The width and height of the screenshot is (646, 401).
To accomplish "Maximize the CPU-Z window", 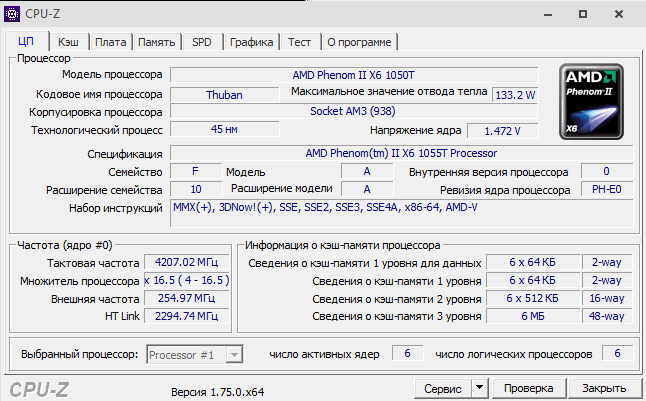I will [x=583, y=14].
